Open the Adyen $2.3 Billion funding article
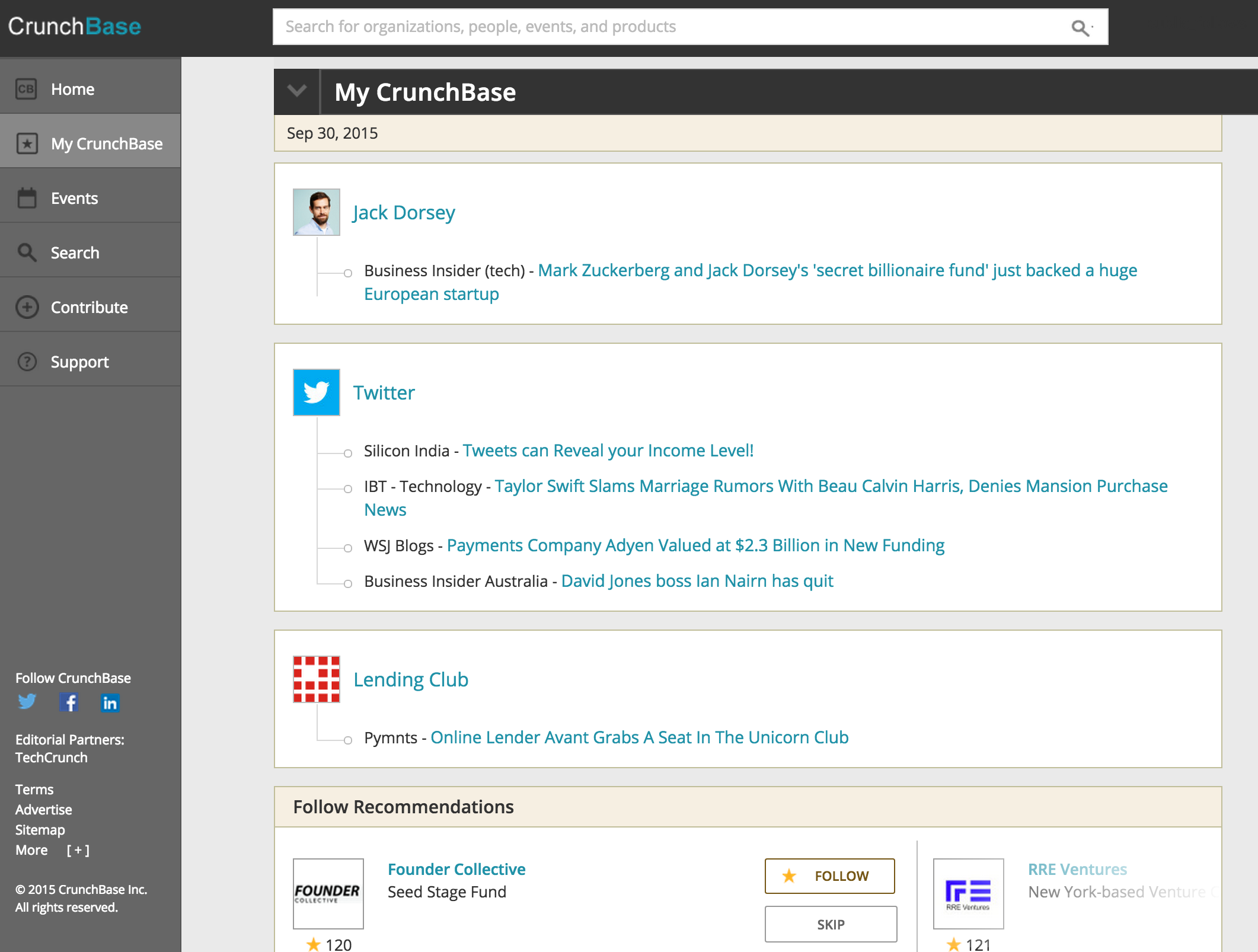 [x=695, y=545]
